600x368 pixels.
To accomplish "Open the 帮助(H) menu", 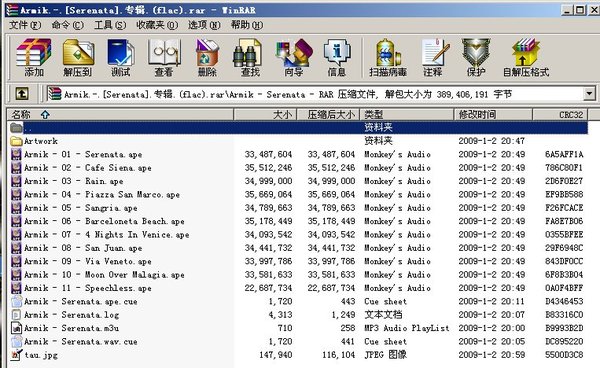I will coord(247,25).
